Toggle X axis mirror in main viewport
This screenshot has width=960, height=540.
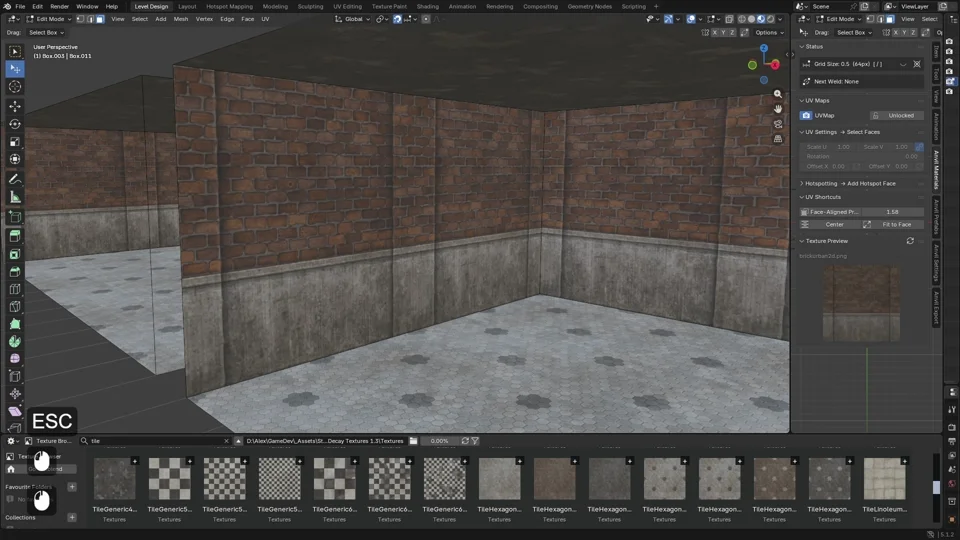pos(714,32)
